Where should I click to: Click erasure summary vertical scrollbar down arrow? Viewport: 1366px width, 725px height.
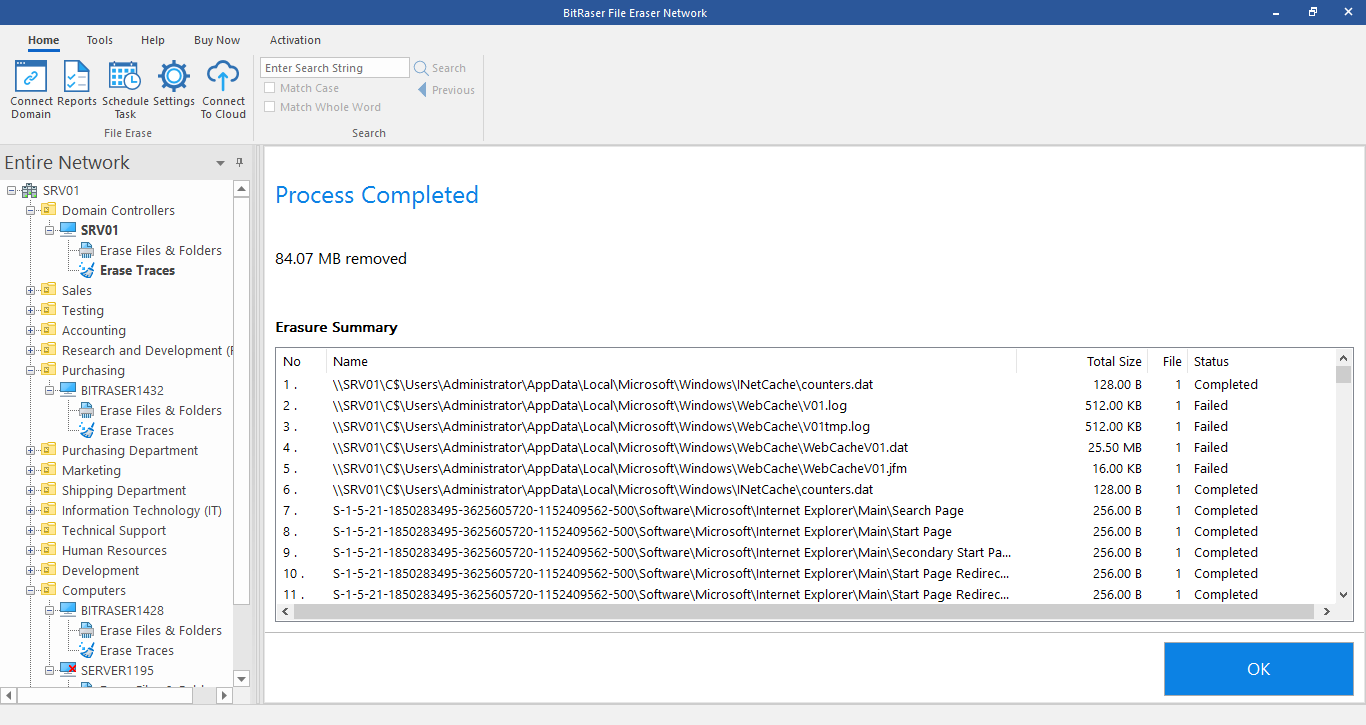[x=1344, y=594]
